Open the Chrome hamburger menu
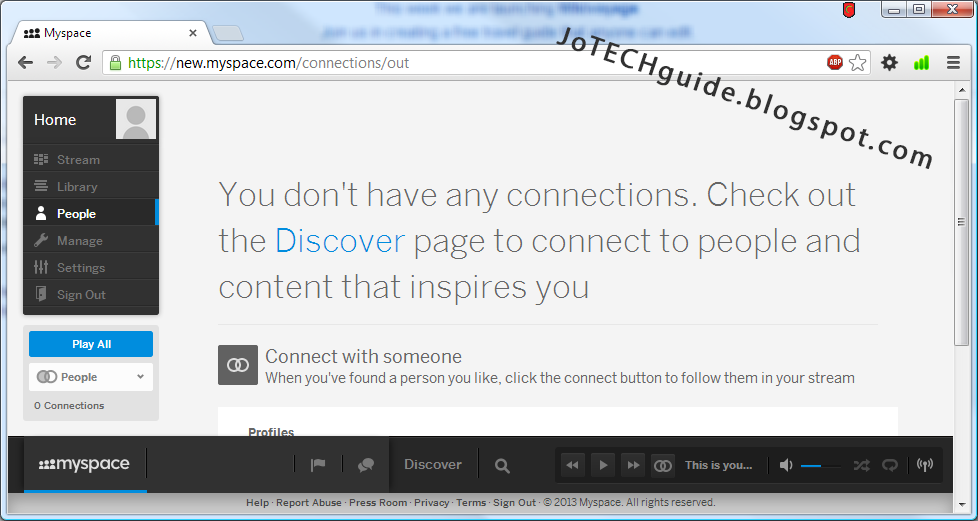Image resolution: width=978 pixels, height=521 pixels. [x=953, y=62]
